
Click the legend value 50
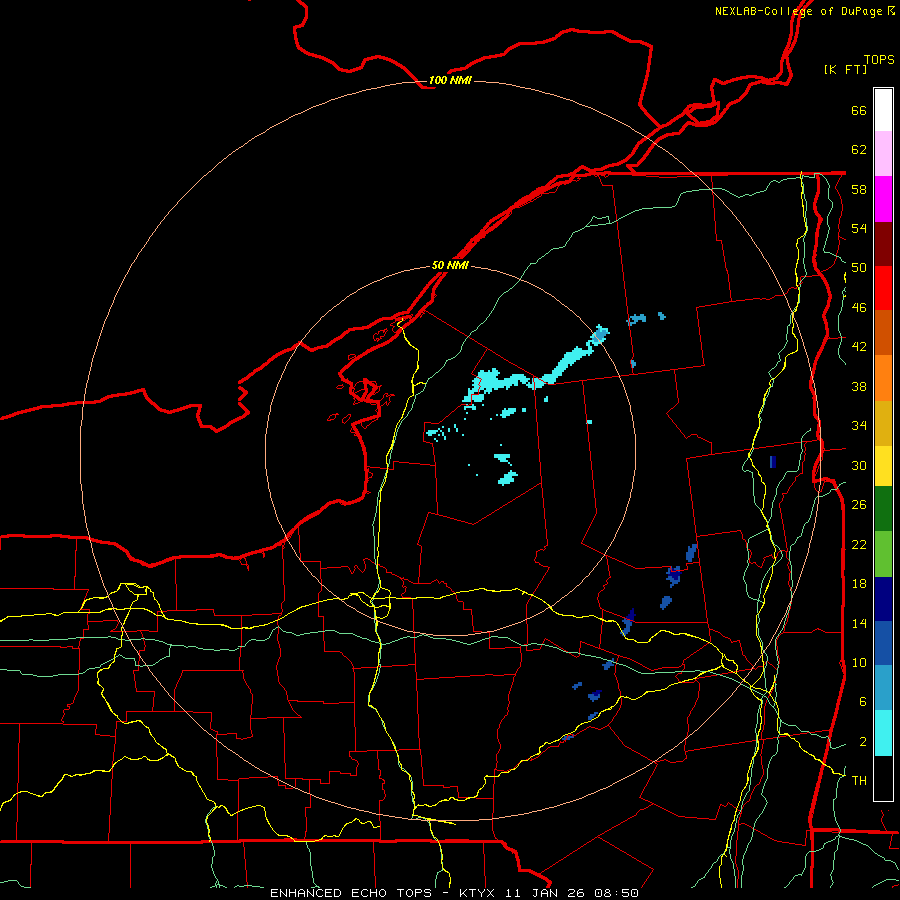[x=859, y=268]
